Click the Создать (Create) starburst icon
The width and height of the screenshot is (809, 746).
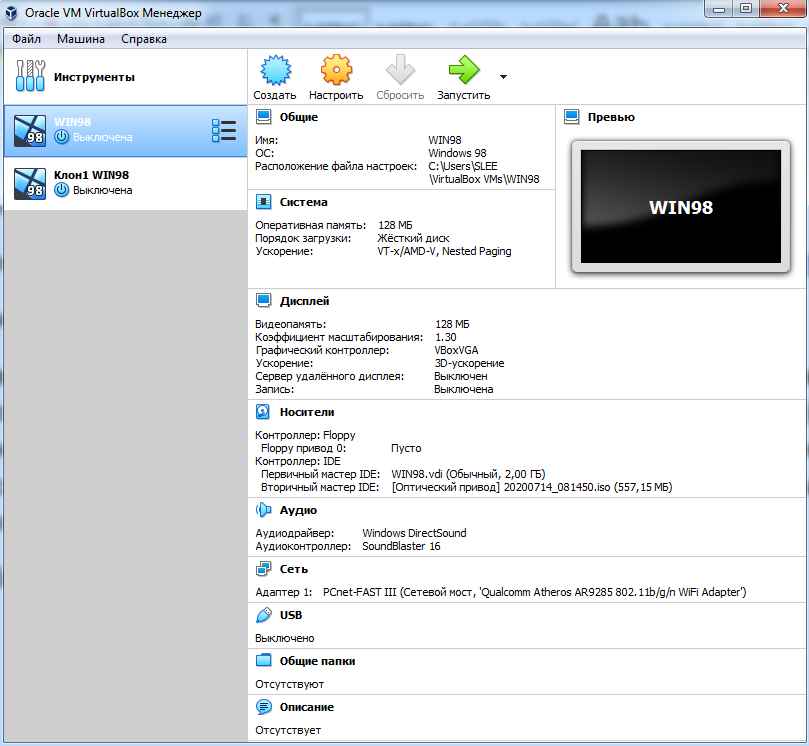coord(276,70)
